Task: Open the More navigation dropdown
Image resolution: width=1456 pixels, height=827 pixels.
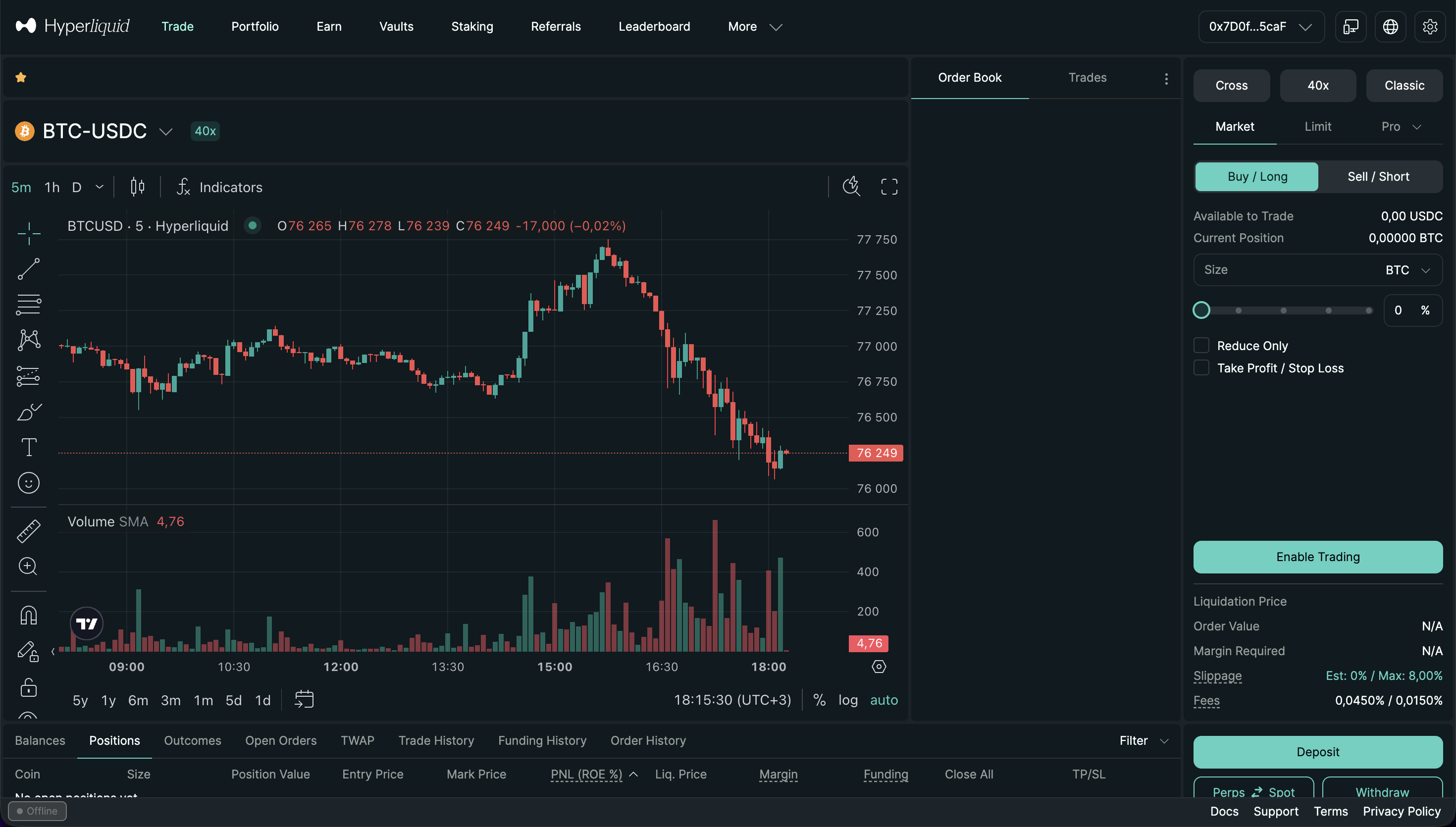Action: click(x=755, y=27)
